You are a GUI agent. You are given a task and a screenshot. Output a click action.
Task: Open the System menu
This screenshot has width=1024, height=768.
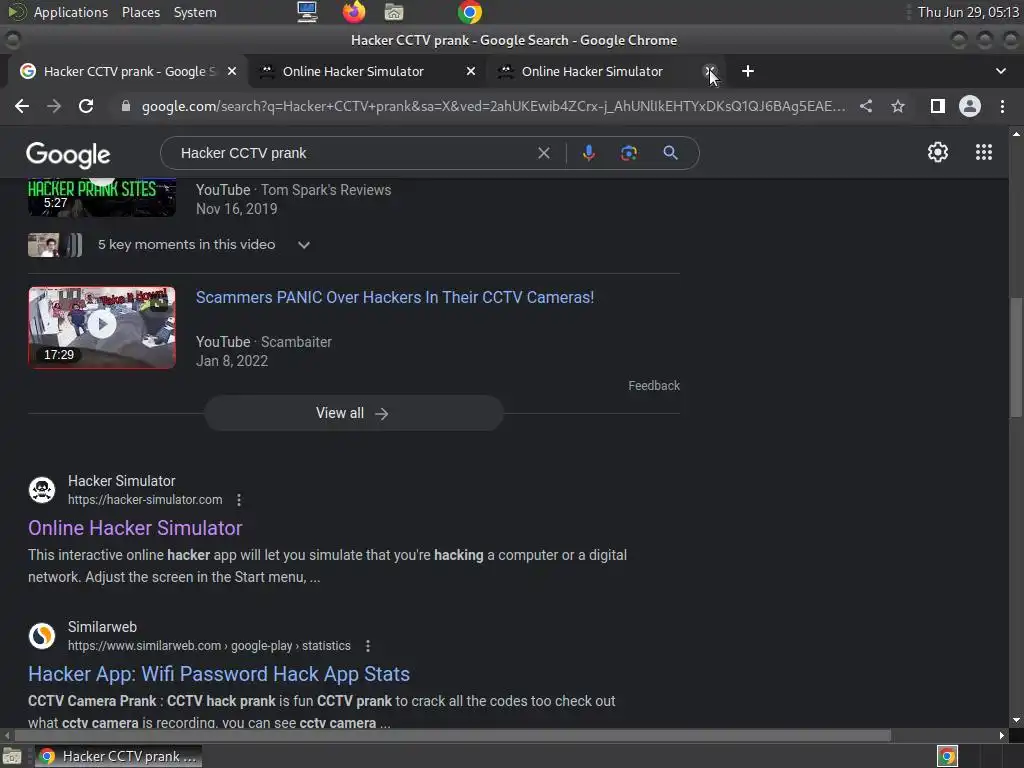coord(195,12)
